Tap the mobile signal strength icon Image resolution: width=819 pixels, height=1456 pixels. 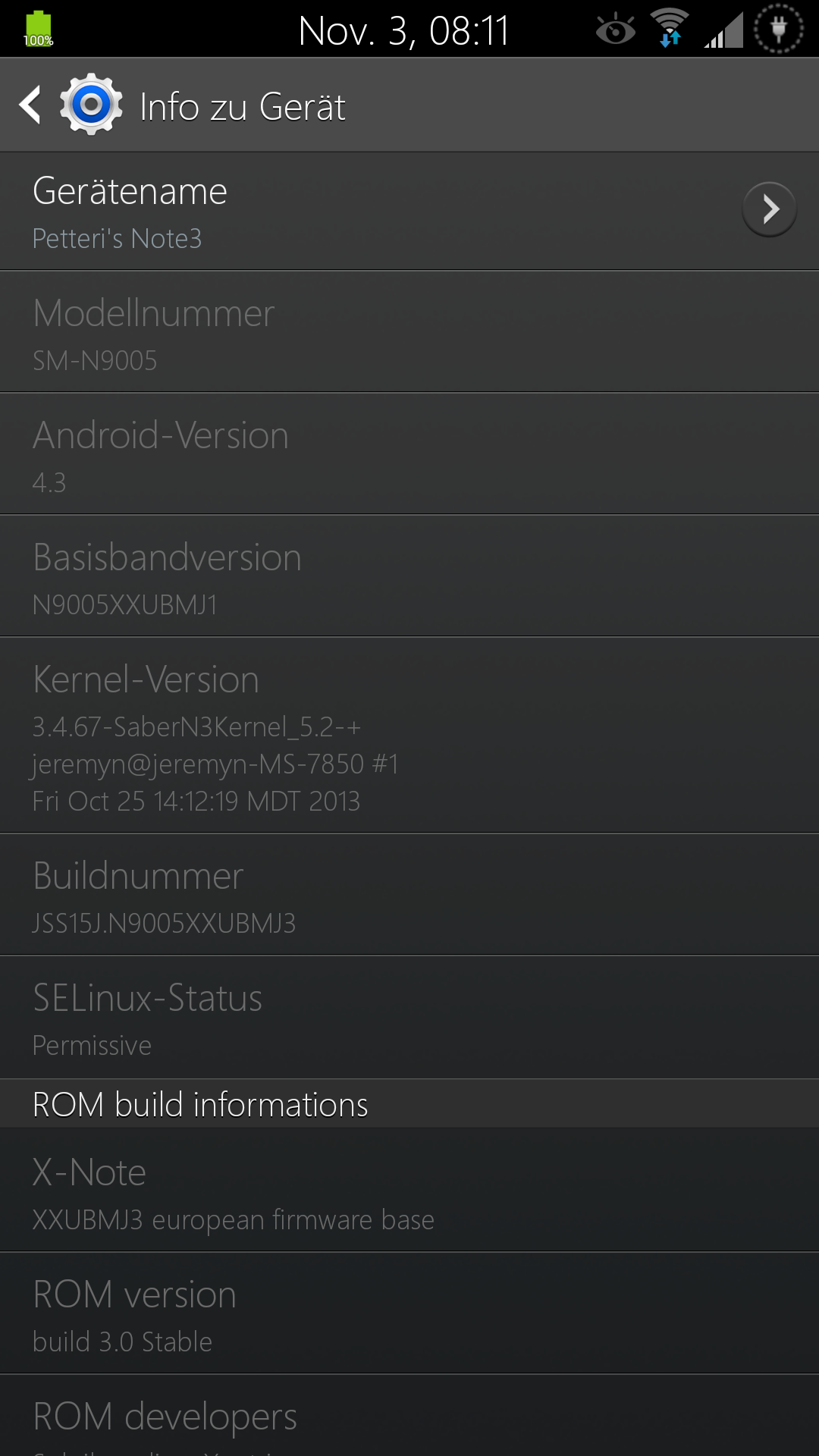click(723, 30)
